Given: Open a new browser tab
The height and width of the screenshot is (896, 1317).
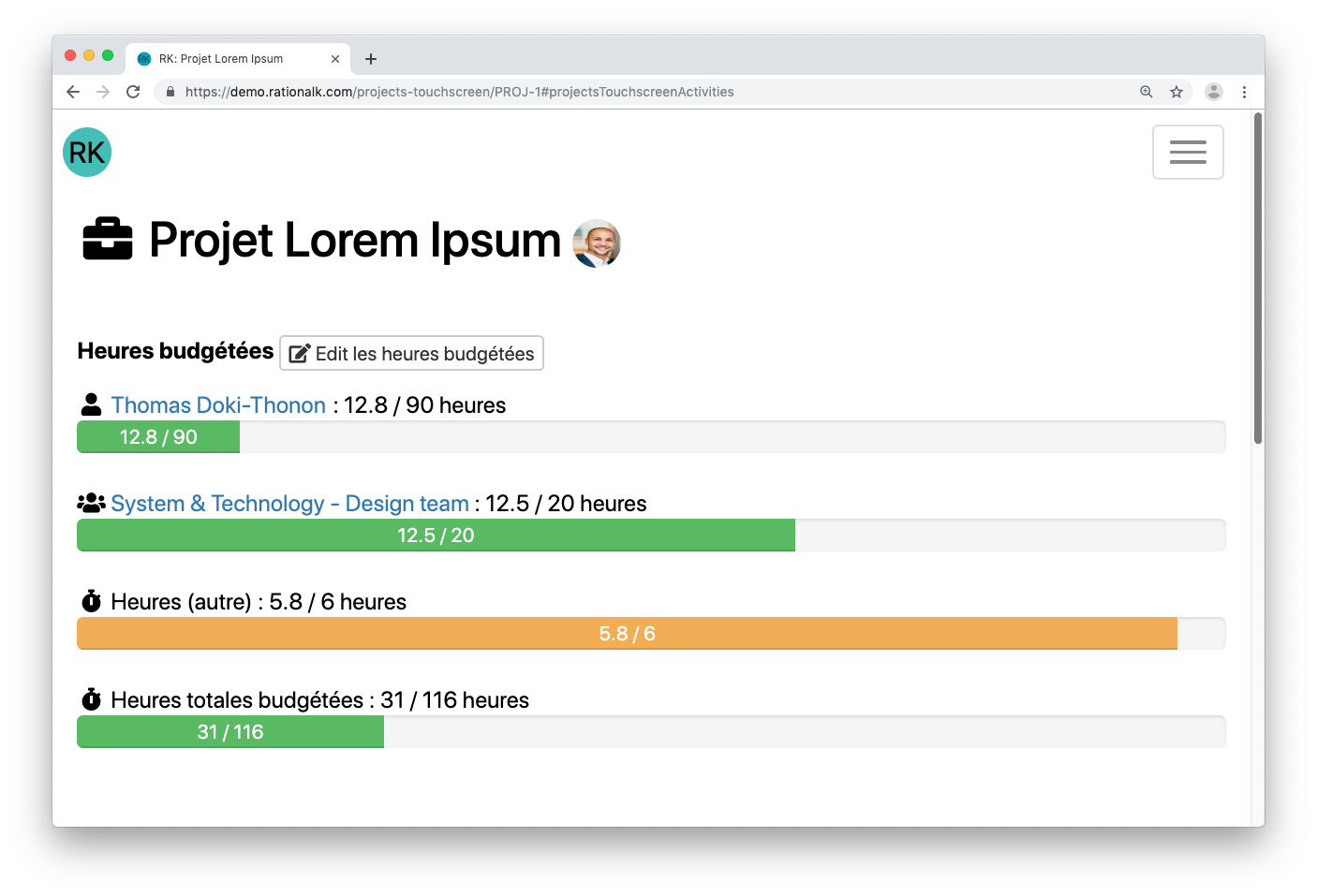Looking at the screenshot, I should coord(371,59).
